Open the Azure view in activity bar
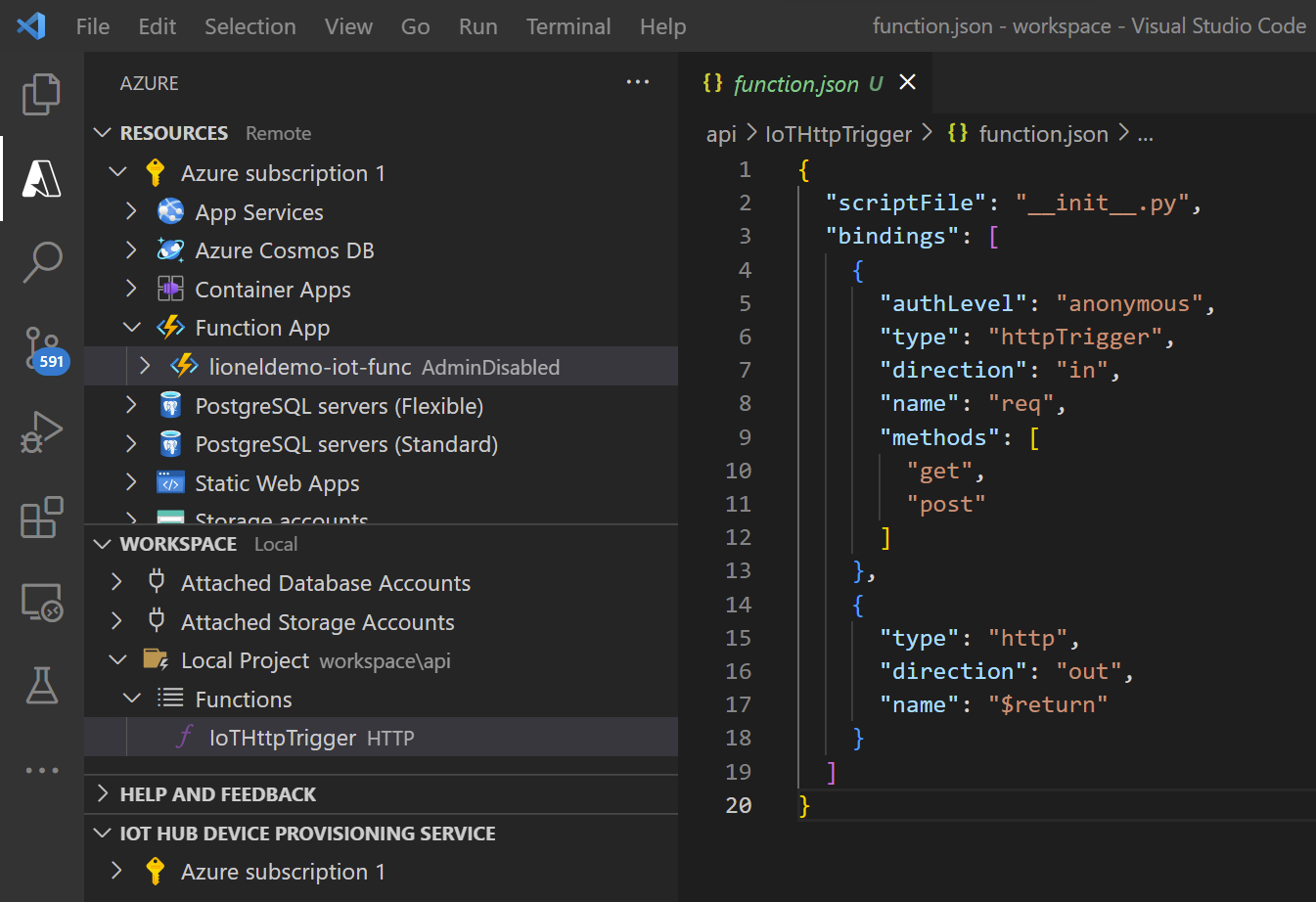 tap(41, 178)
